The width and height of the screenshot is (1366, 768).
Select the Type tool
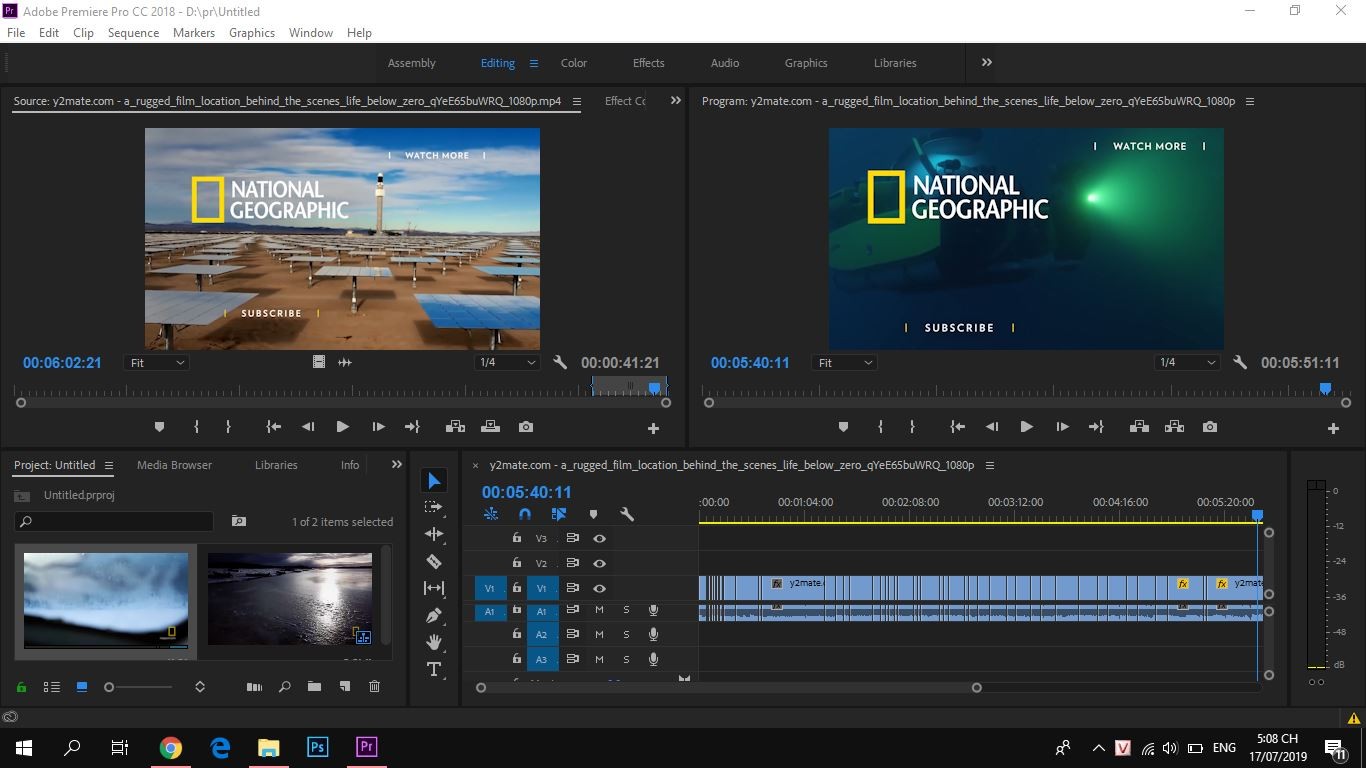point(434,669)
